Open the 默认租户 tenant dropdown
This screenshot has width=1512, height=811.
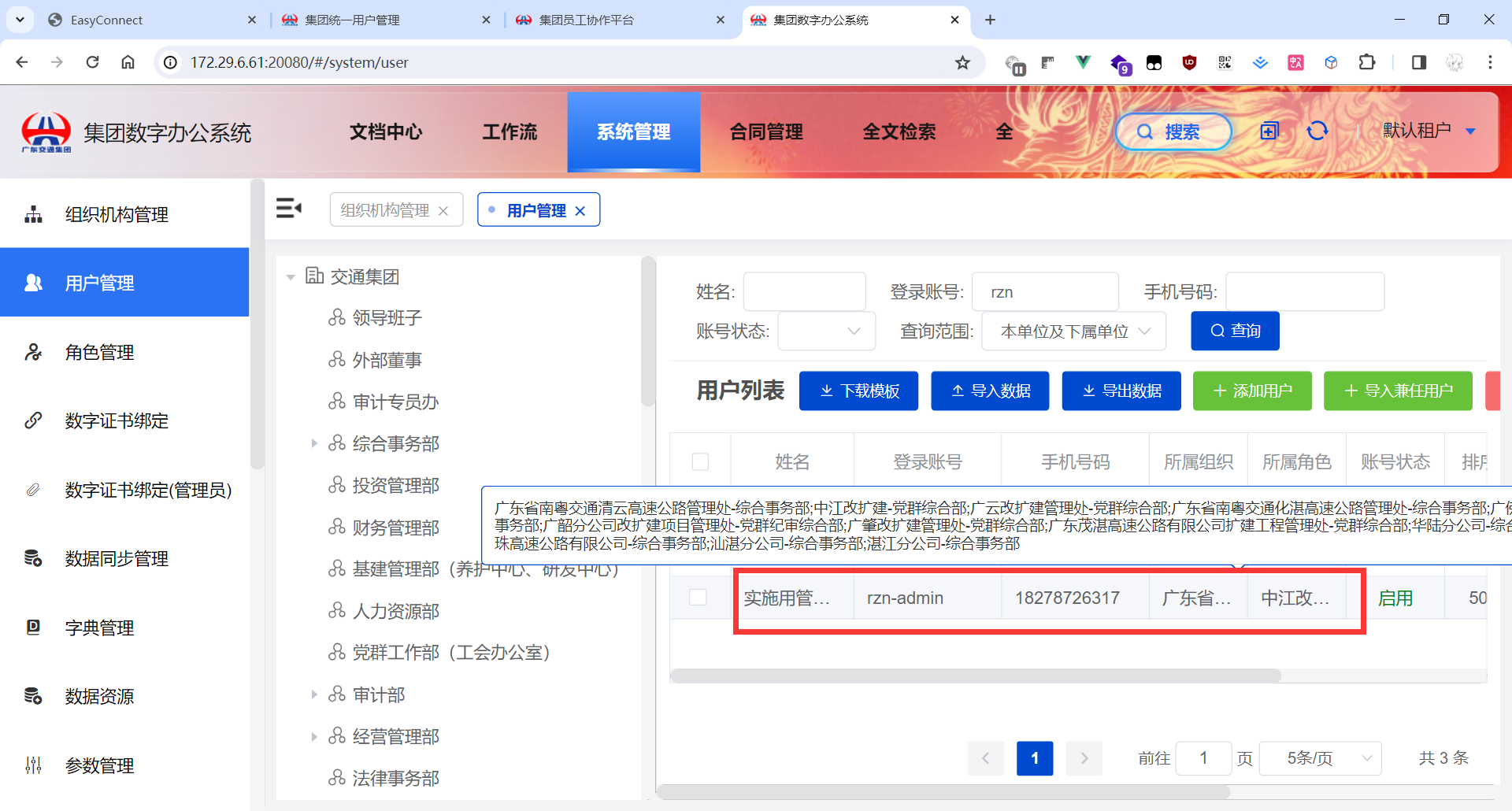(x=1429, y=131)
